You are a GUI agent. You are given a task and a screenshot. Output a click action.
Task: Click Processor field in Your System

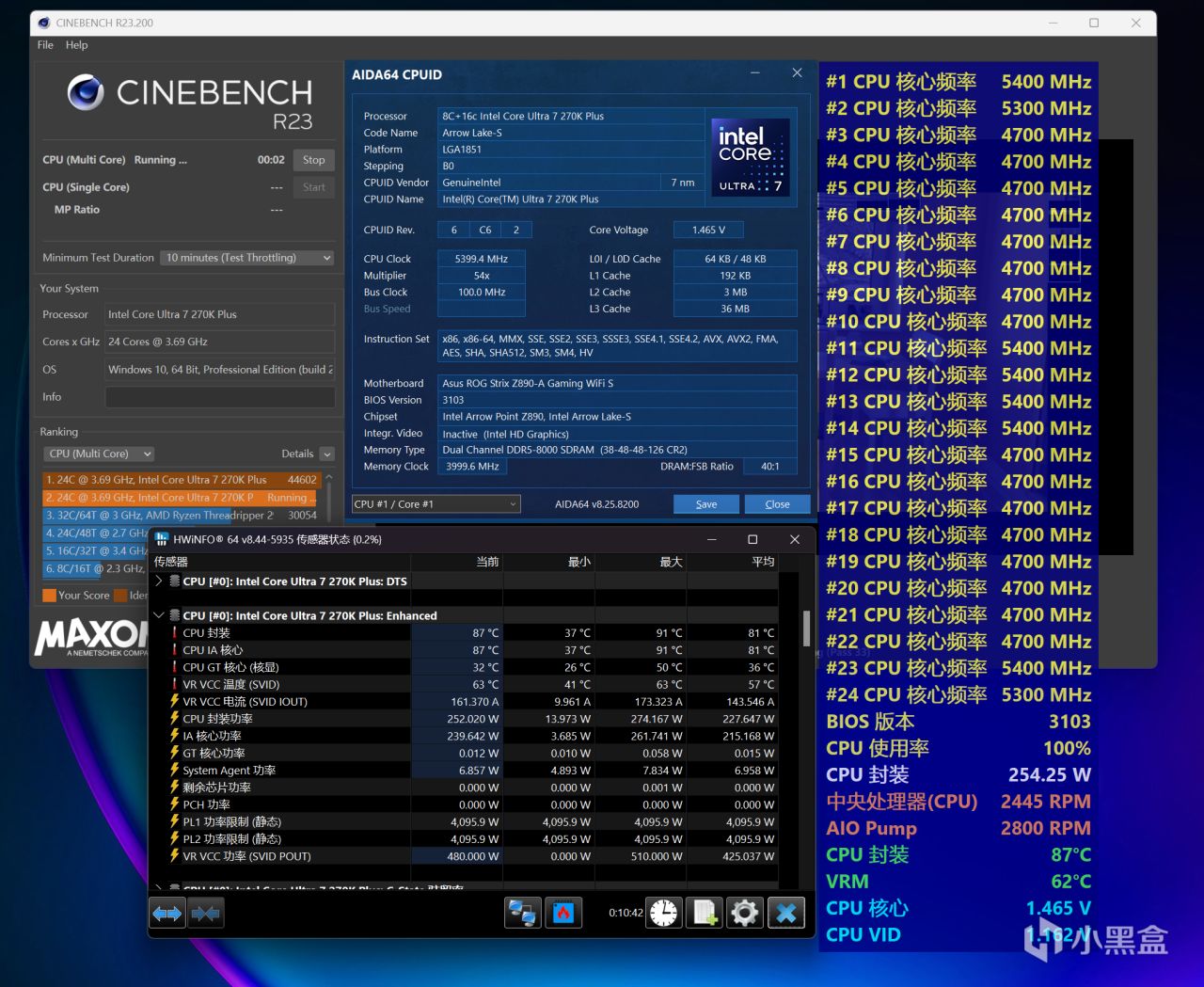click(220, 314)
